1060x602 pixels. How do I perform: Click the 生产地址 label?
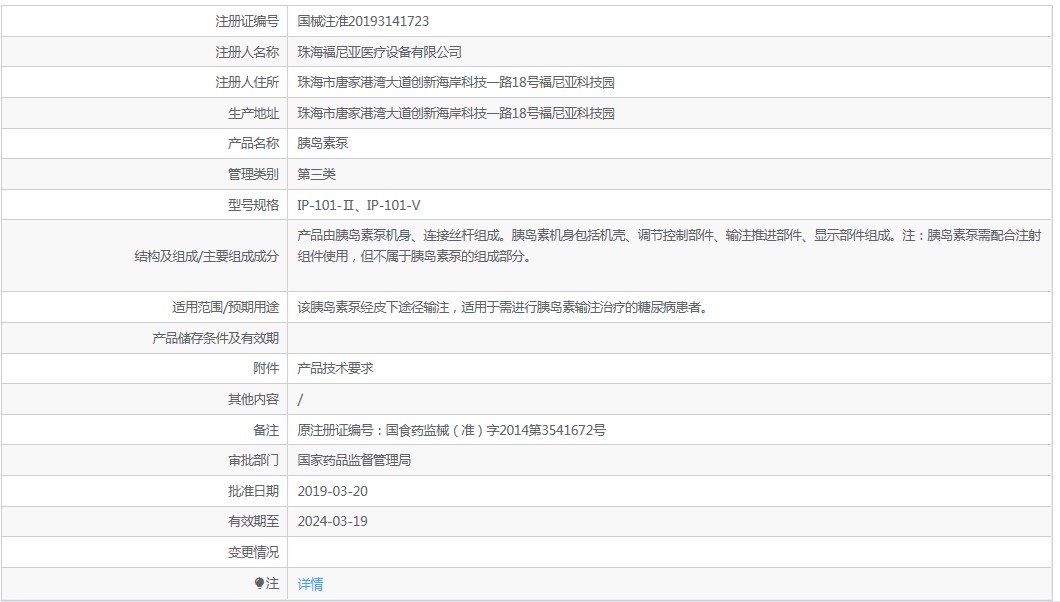(253, 114)
